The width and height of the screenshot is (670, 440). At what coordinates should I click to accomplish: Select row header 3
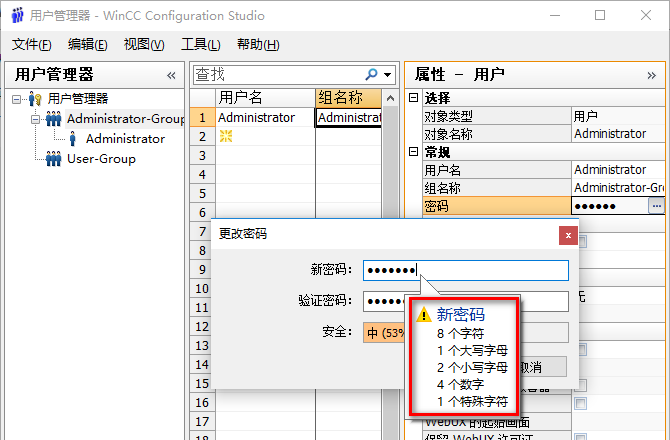coord(203,155)
